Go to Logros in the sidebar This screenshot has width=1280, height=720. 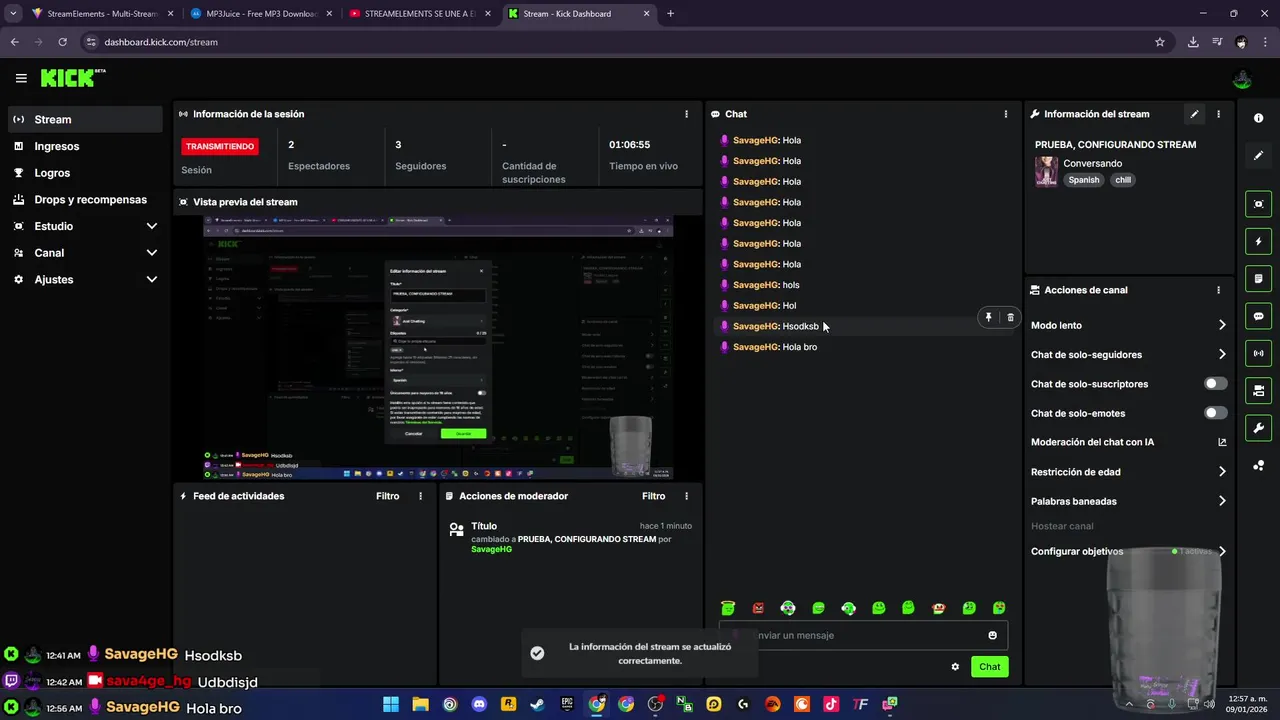(85, 173)
